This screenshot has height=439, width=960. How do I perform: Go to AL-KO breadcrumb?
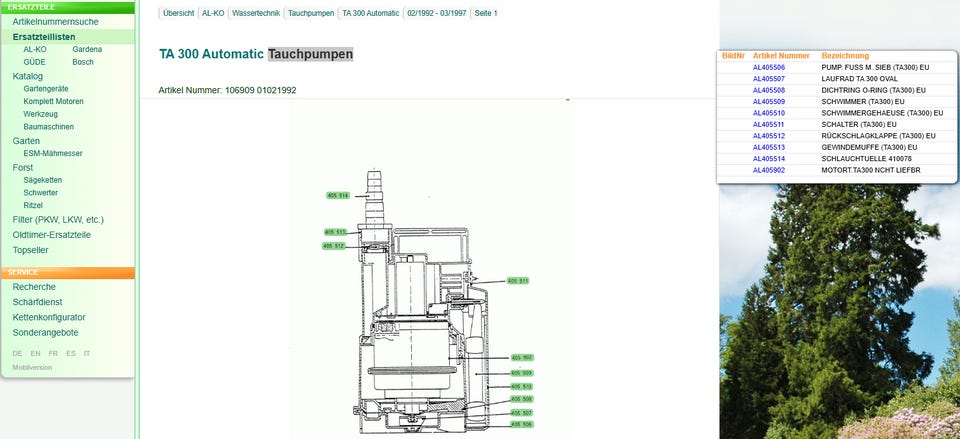coord(213,13)
